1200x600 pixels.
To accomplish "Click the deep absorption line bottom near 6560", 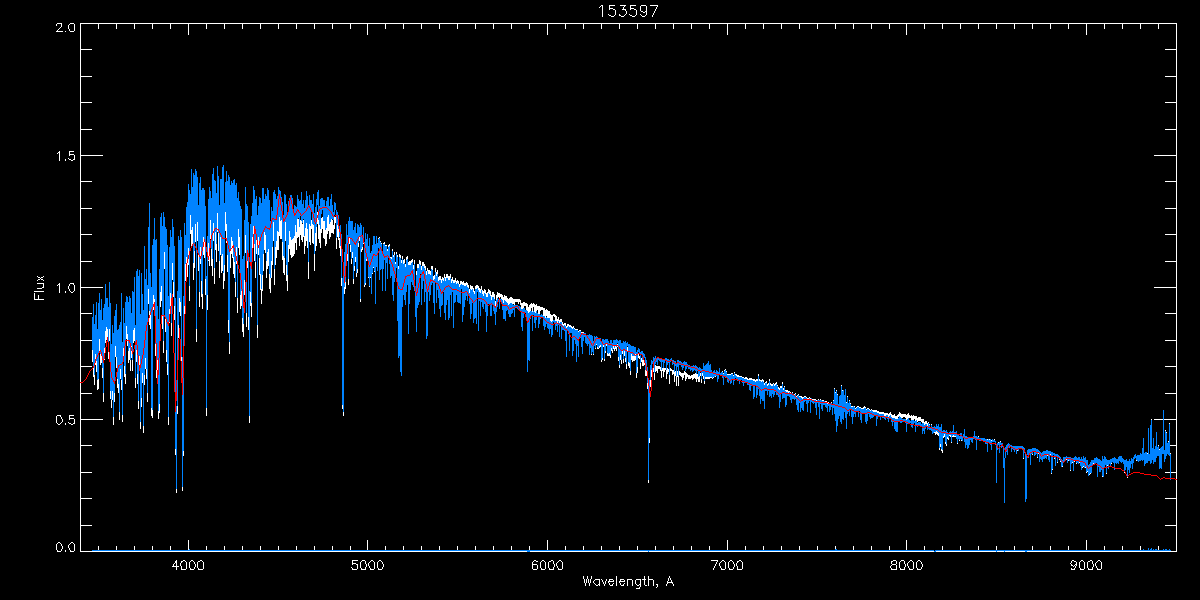I will point(648,480).
